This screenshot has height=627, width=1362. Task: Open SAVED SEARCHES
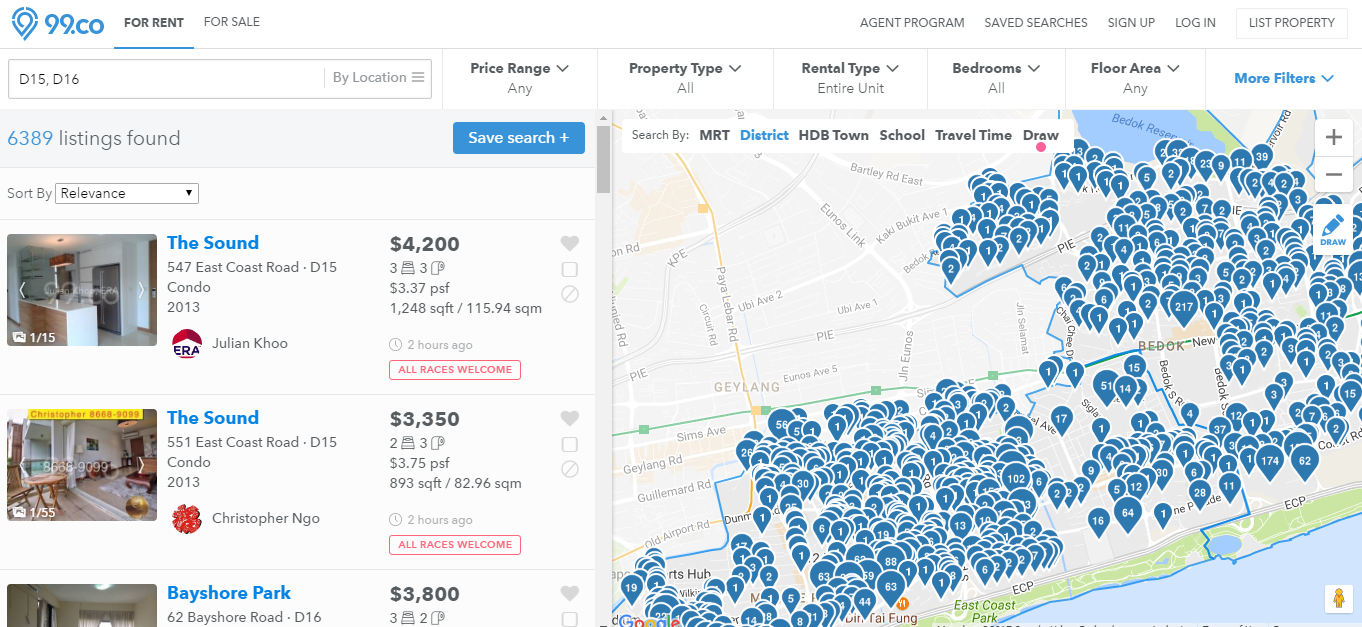pyautogui.click(x=1036, y=23)
